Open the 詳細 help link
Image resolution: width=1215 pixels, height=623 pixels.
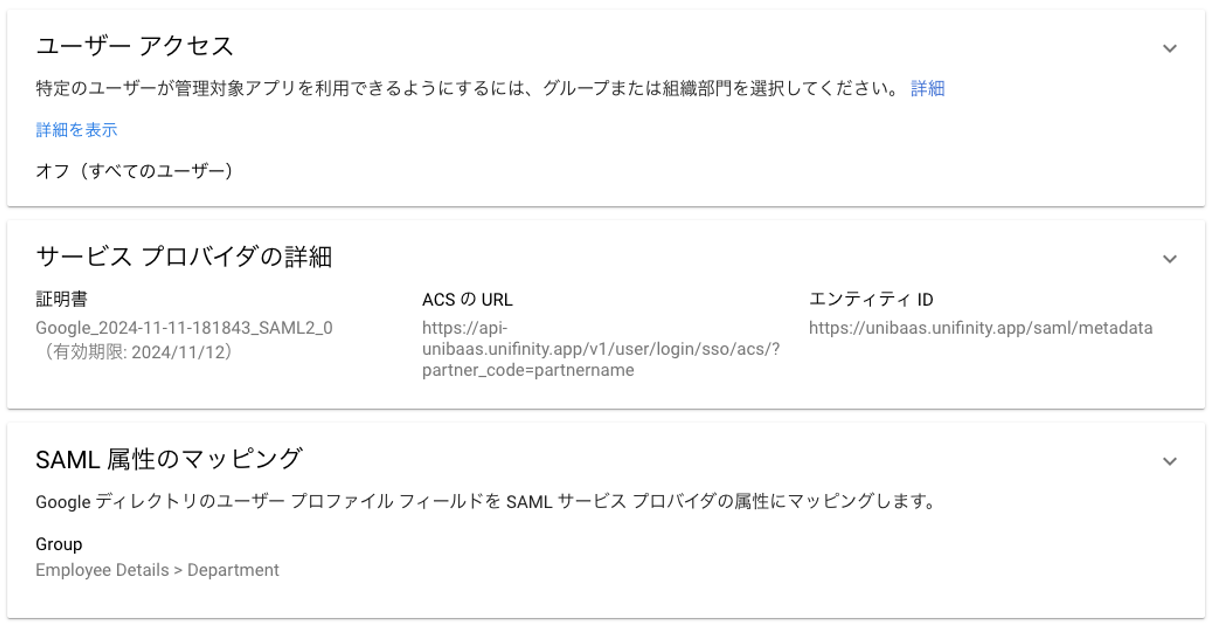coord(927,89)
